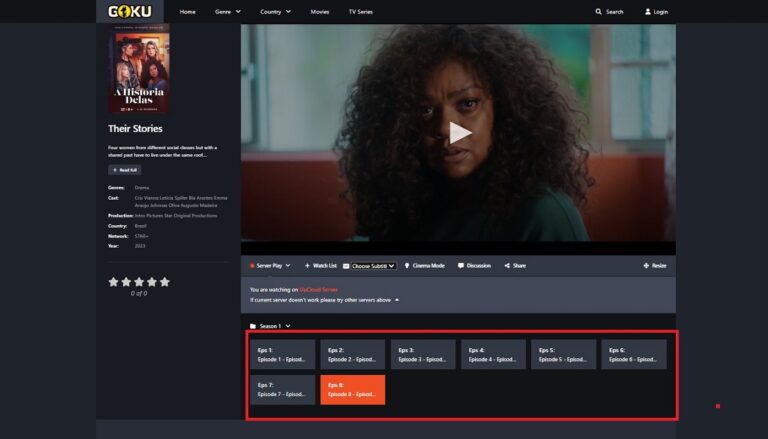Click the Brazil country link

tap(141, 226)
